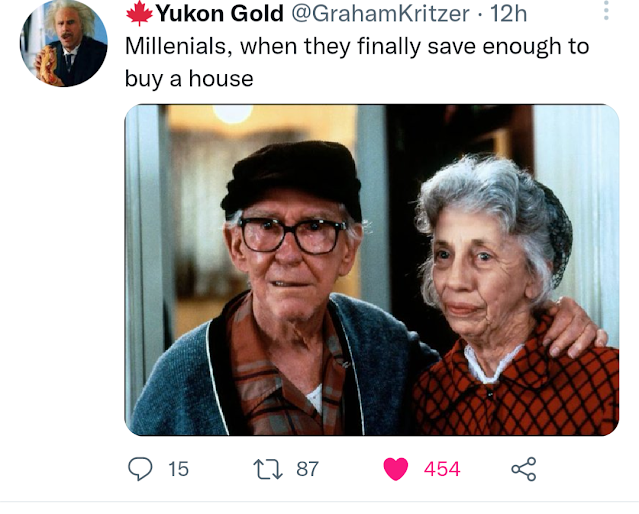Click the 12h timestamp

[508, 13]
